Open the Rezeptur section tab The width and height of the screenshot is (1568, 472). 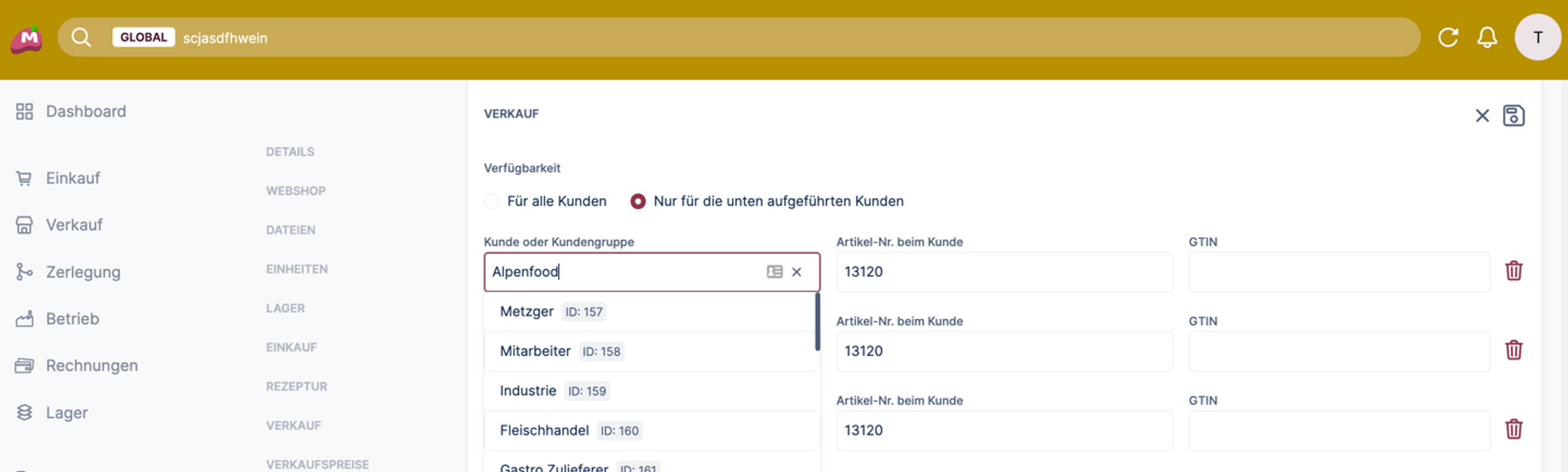pyautogui.click(x=296, y=387)
